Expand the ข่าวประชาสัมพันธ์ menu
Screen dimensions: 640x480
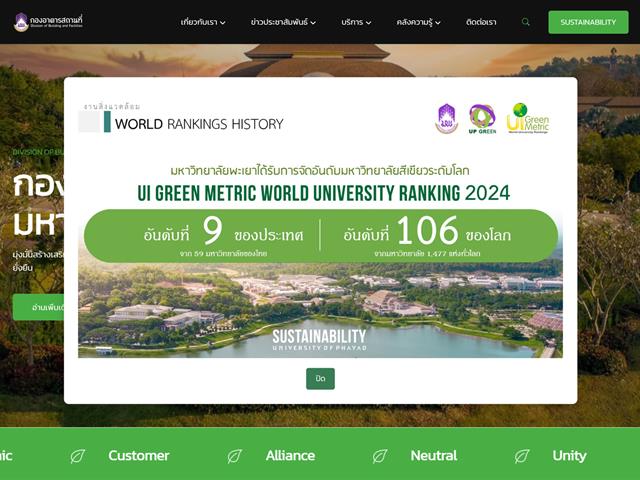(283, 22)
